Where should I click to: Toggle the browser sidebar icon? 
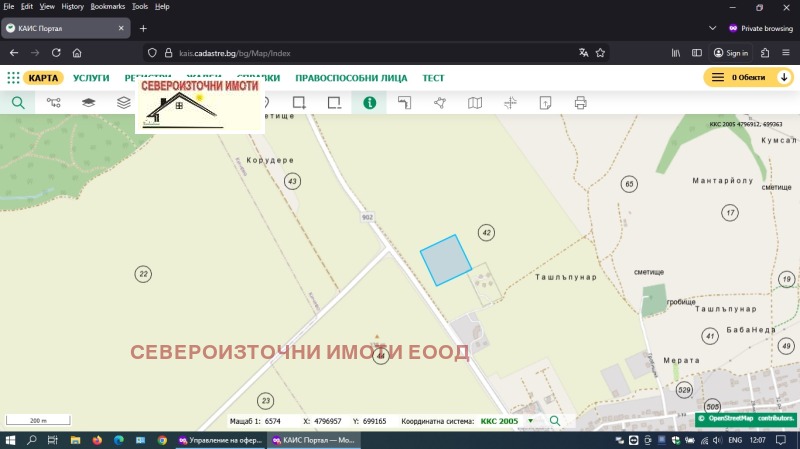696,53
